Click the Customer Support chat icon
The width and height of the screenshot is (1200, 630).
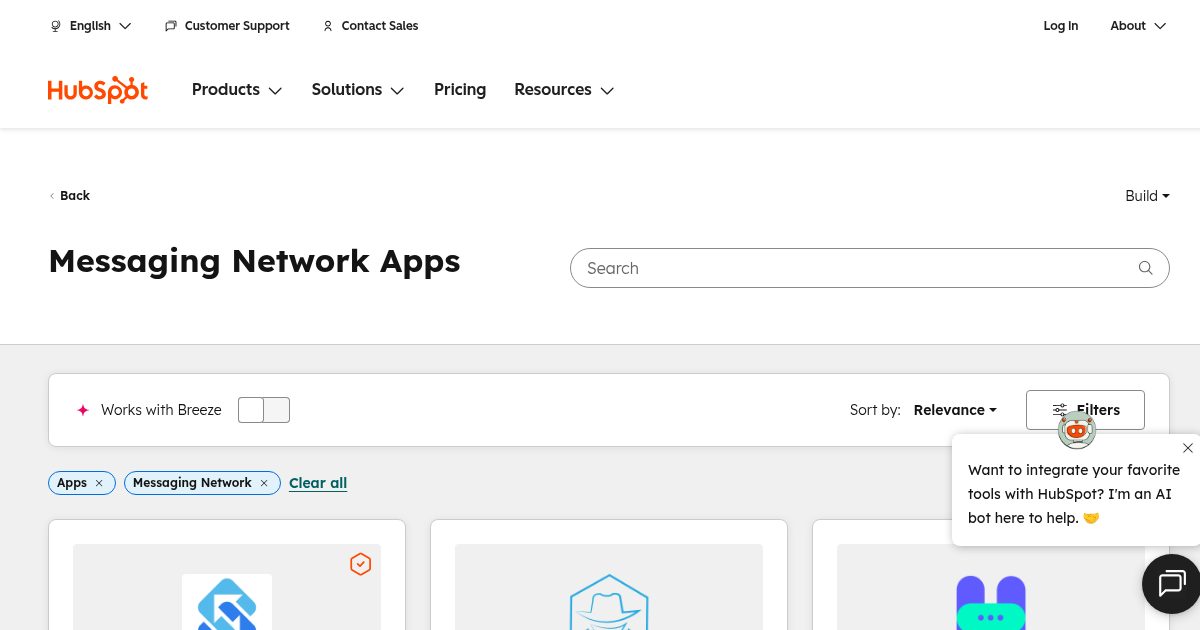click(171, 26)
